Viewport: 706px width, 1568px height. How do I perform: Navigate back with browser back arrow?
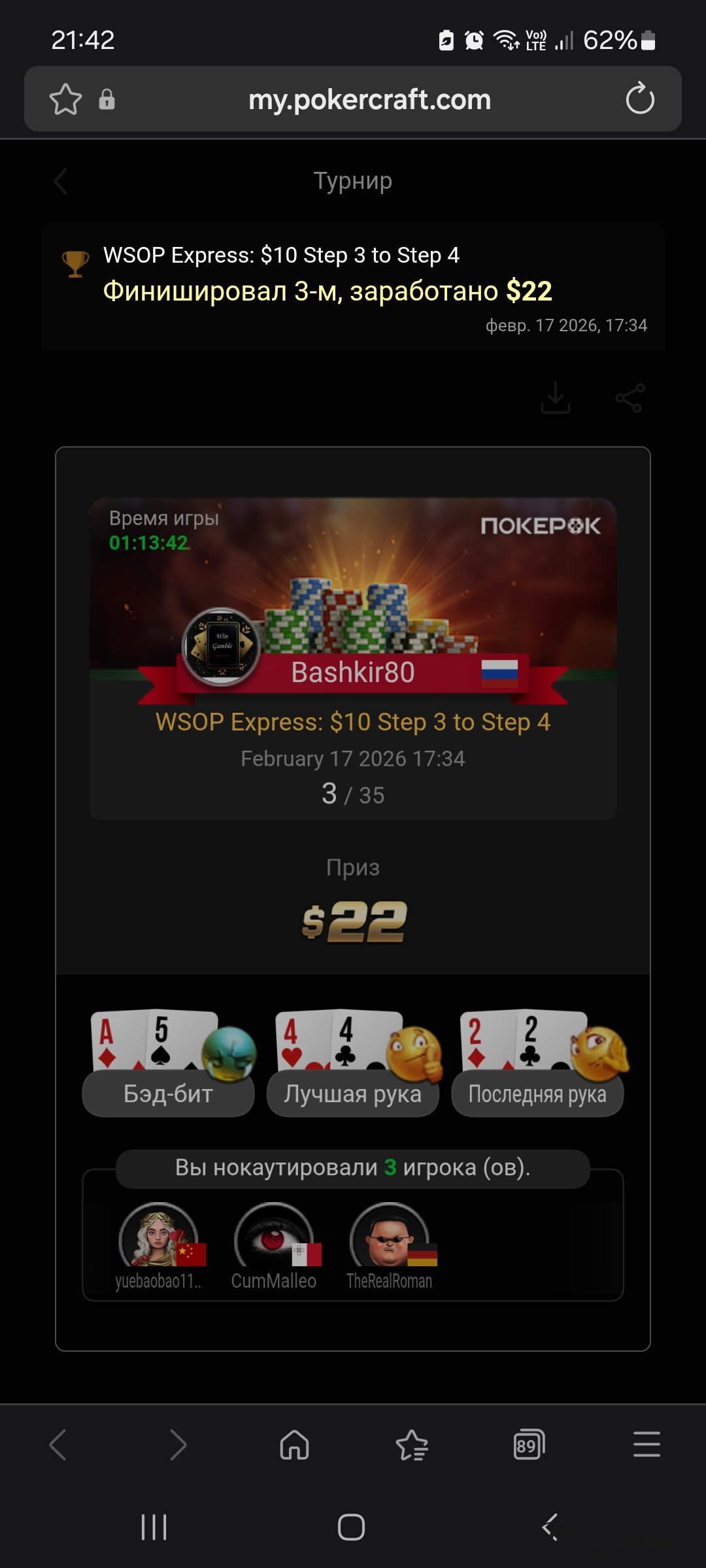point(58,1445)
